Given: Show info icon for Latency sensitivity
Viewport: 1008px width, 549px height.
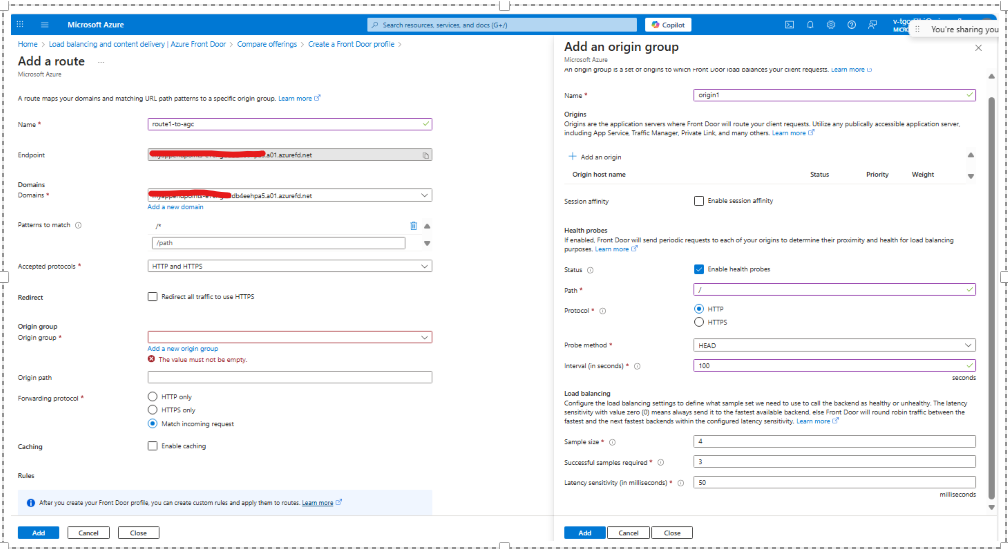Looking at the screenshot, I should click(680, 483).
